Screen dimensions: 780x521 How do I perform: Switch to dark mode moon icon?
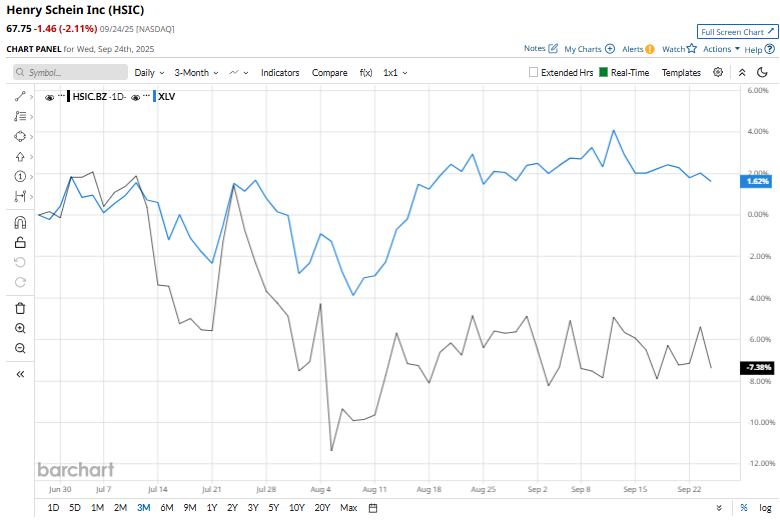[x=762, y=73]
